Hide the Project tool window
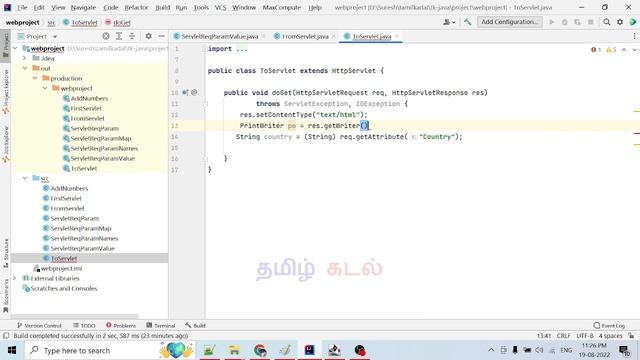This screenshot has width=640, height=360. (162, 36)
